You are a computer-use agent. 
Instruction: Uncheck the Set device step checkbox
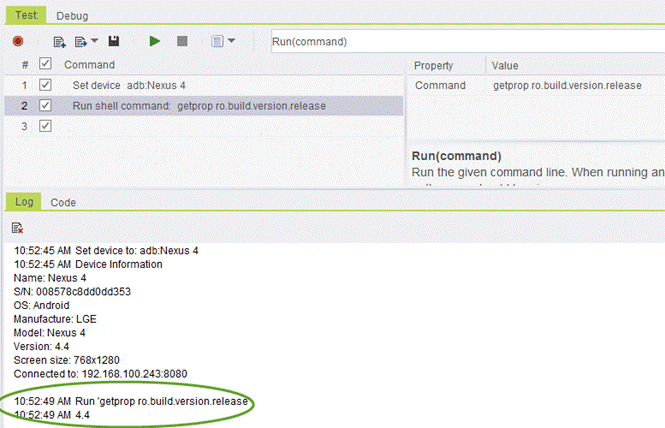[x=44, y=86]
